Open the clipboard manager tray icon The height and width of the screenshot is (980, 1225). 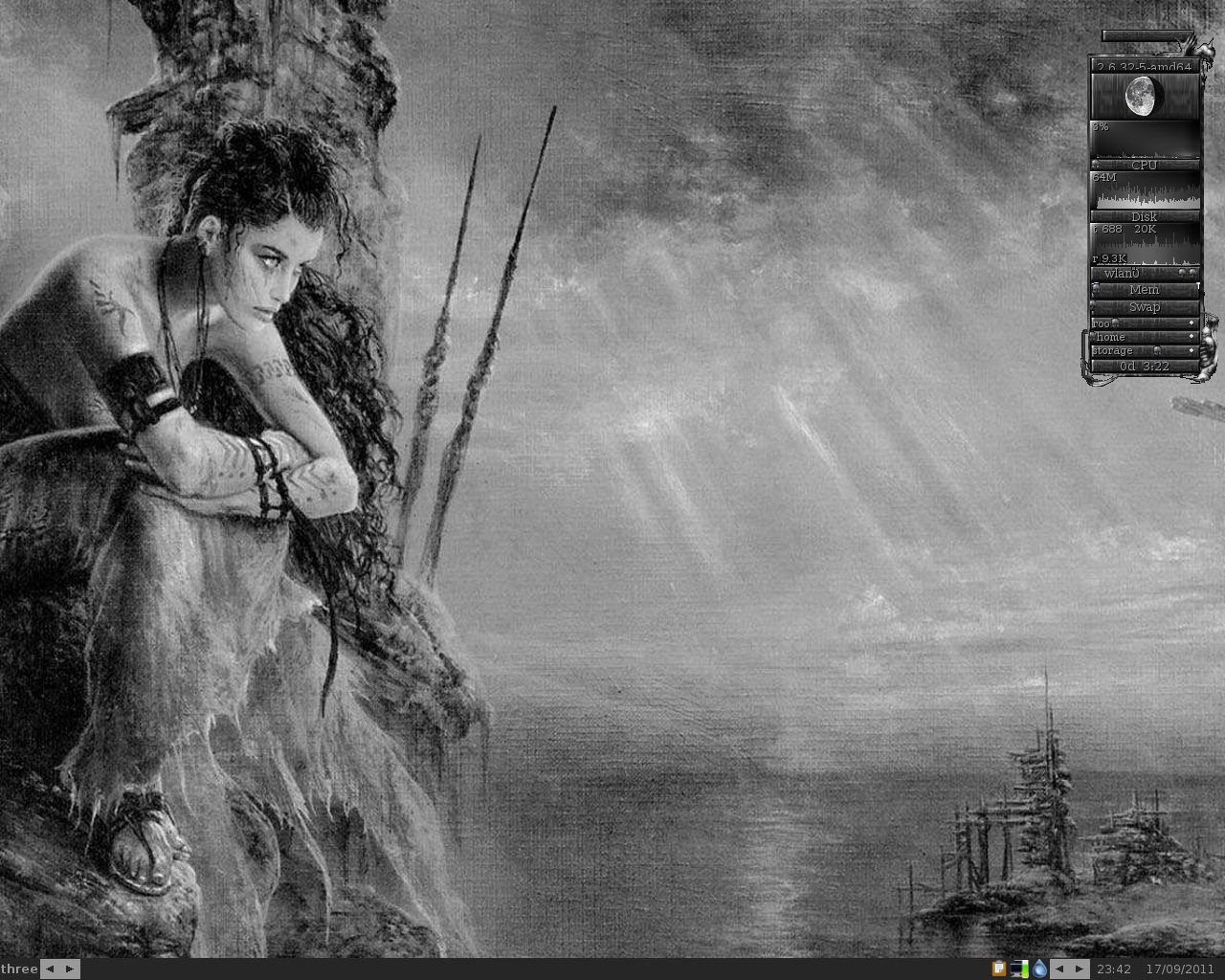point(999,969)
